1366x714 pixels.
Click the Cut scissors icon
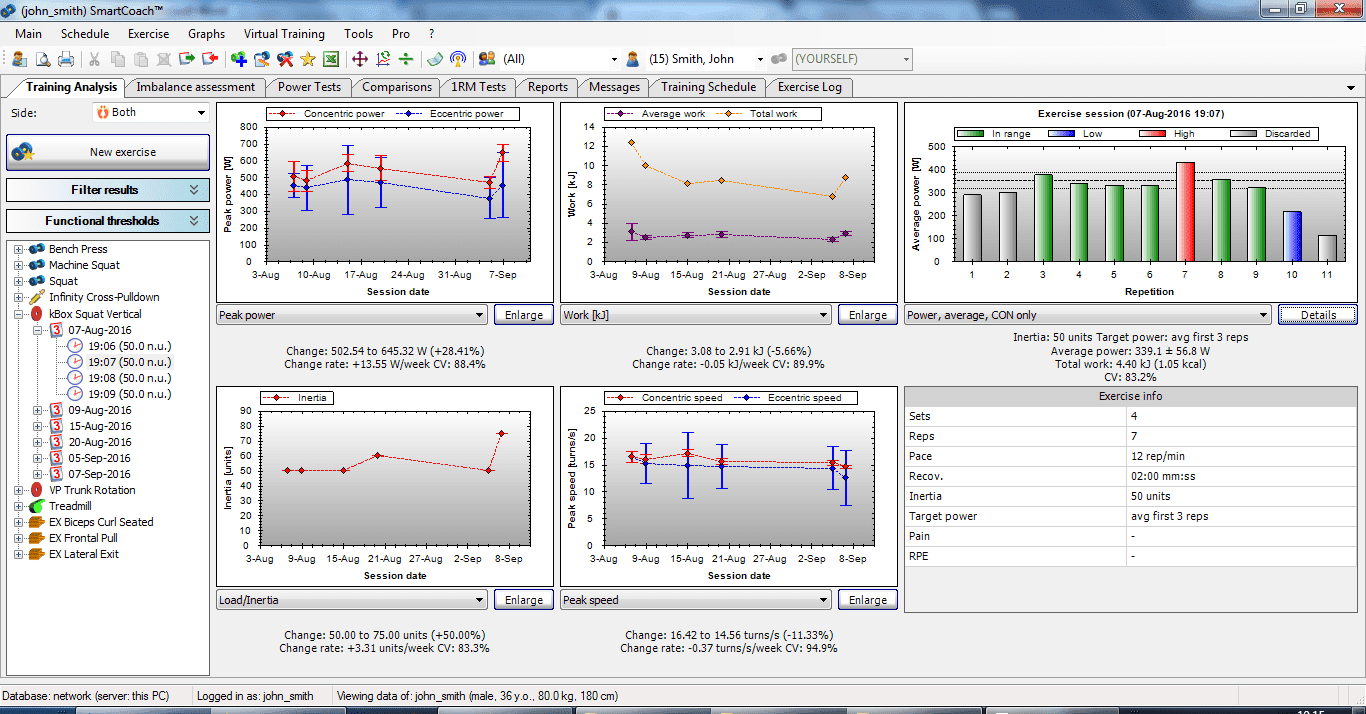[94, 59]
